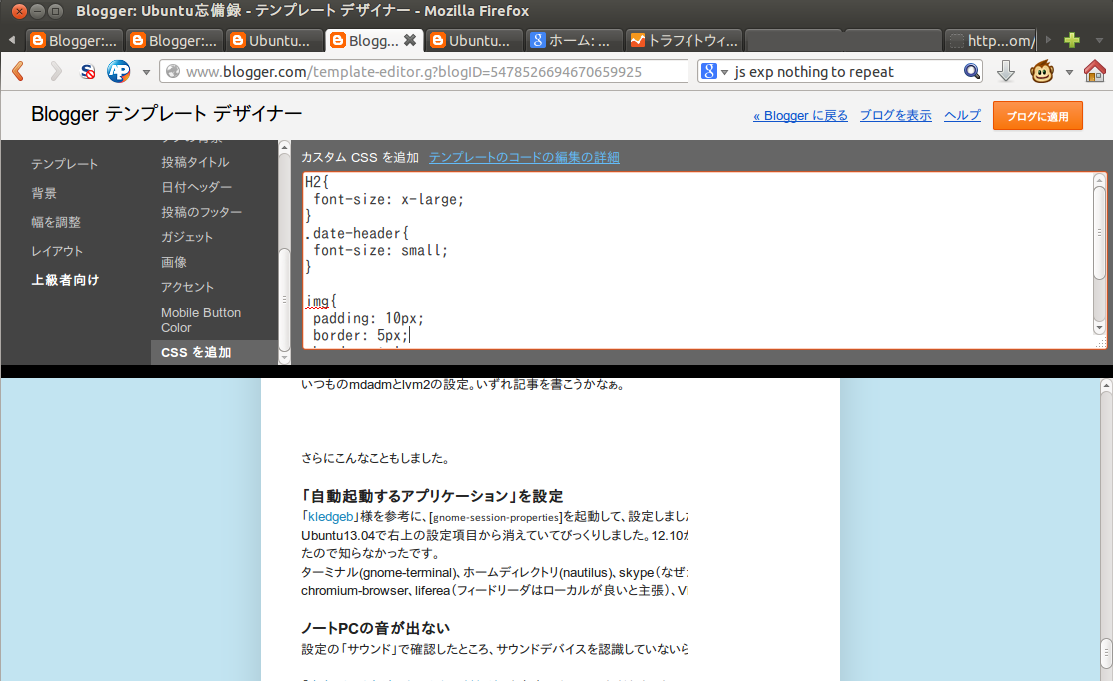Select '幅を調整' in the left menu
The width and height of the screenshot is (1113, 681).
click(56, 222)
